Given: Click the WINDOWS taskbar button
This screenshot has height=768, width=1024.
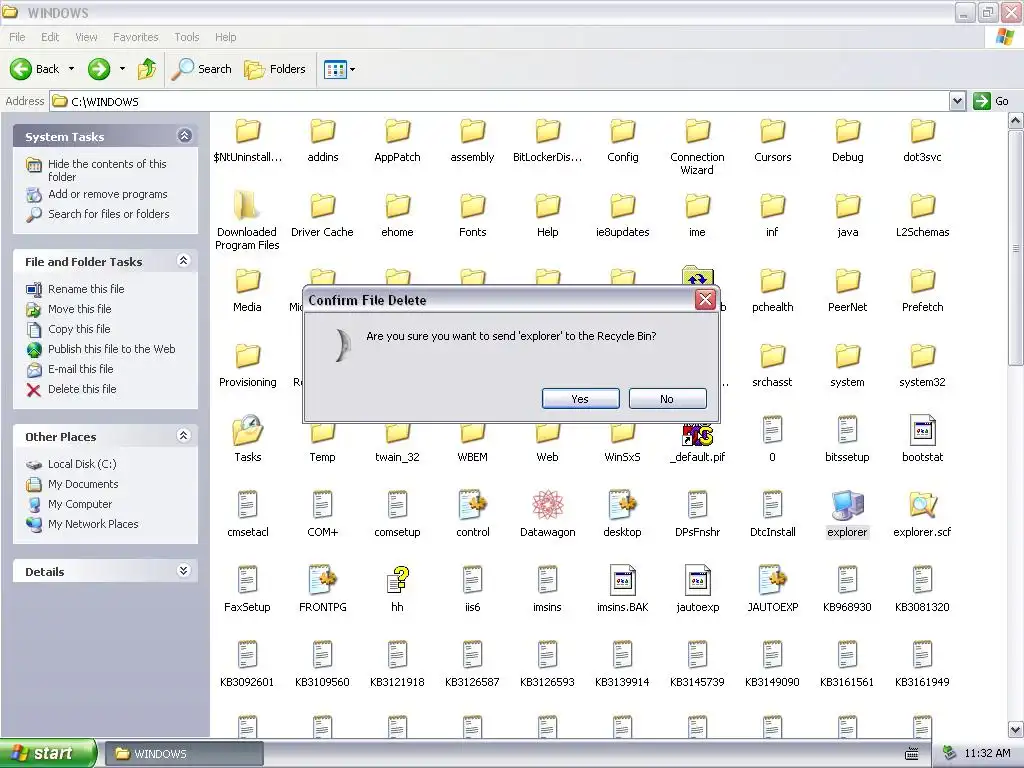Looking at the screenshot, I should click(184, 754).
